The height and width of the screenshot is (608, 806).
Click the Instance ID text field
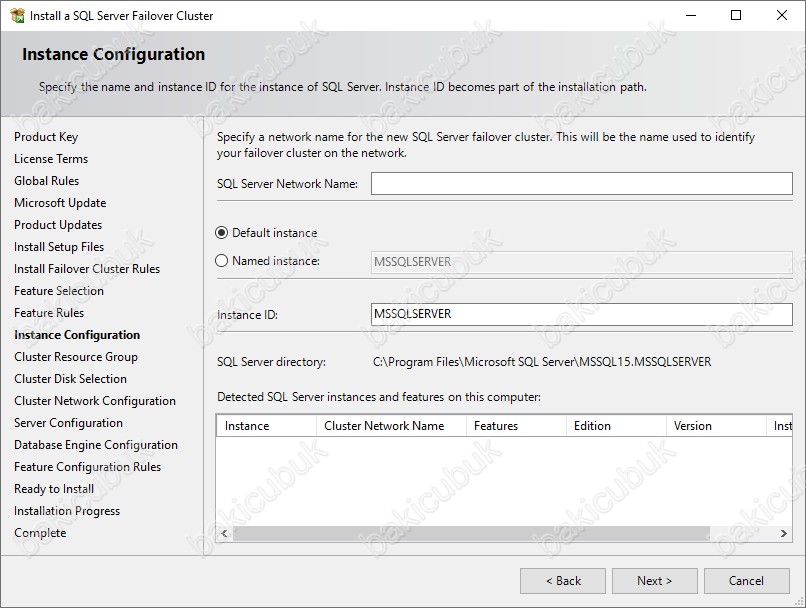click(x=581, y=314)
